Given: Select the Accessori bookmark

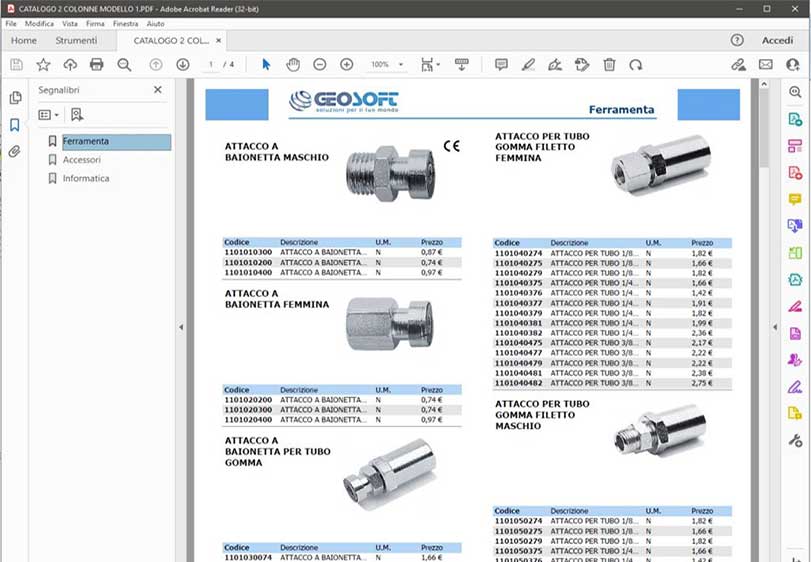Looking at the screenshot, I should tap(82, 160).
